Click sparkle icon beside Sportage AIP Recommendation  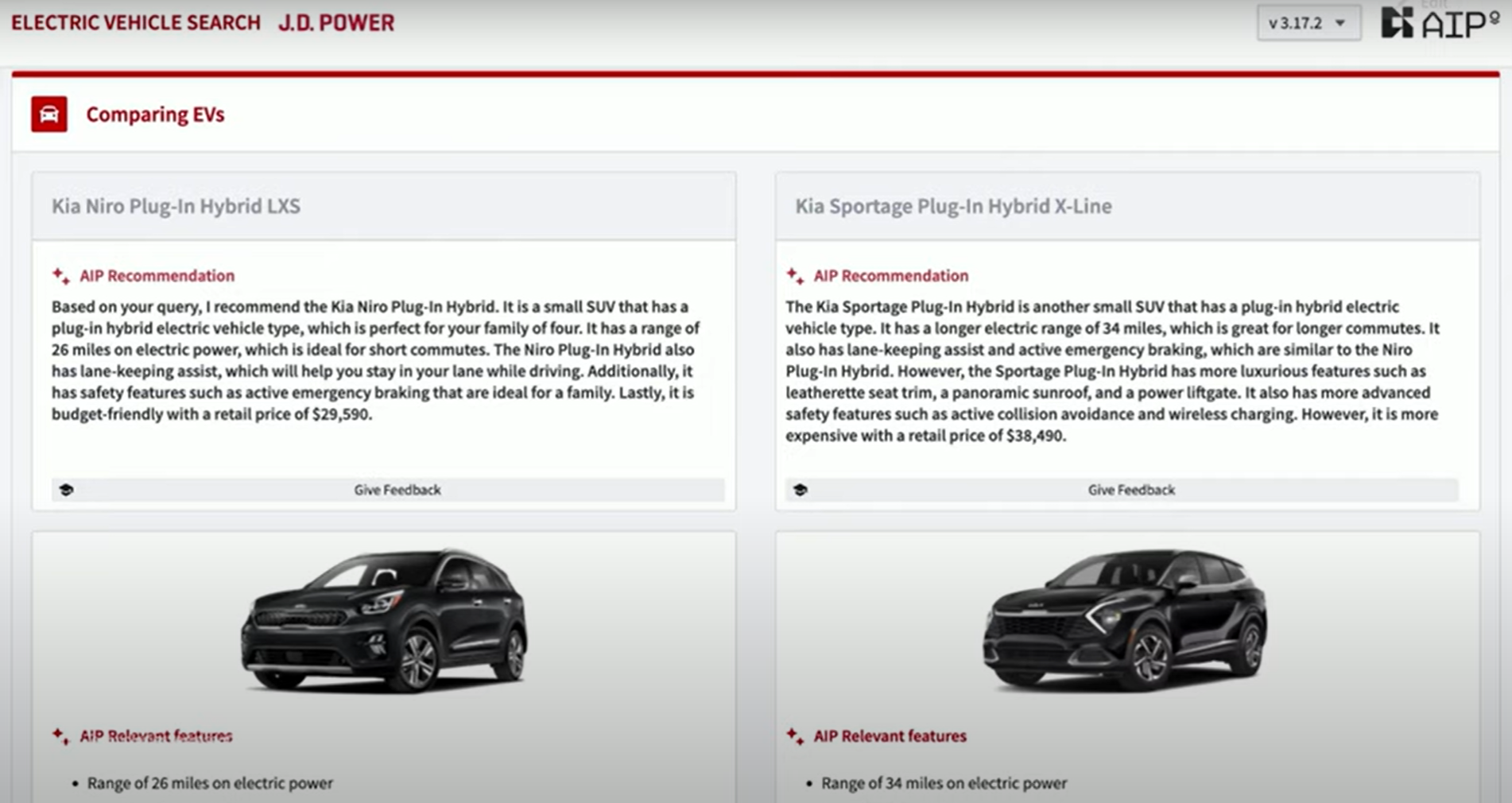795,276
